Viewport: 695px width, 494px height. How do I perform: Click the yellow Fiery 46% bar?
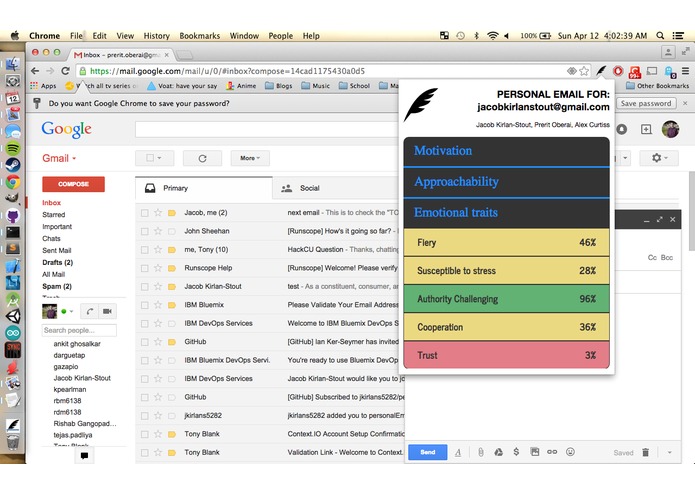[507, 242]
